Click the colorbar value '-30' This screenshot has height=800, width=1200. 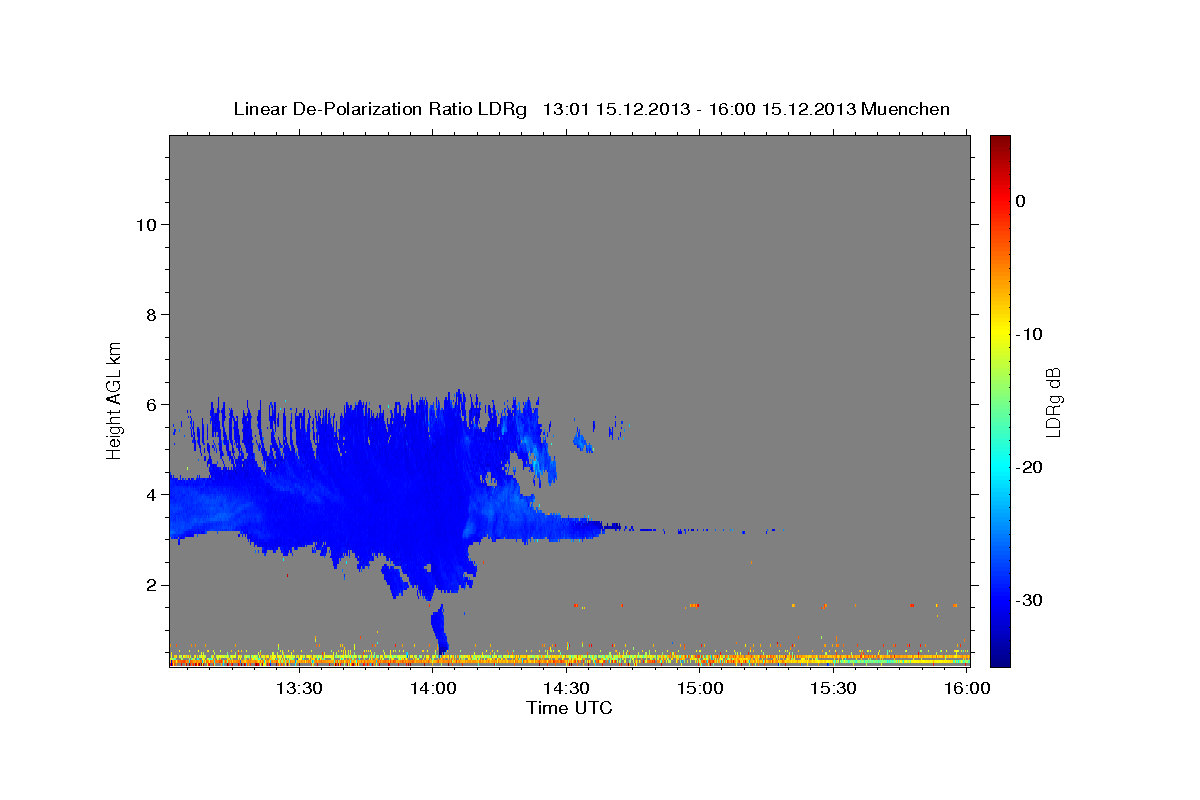[x=1029, y=600]
